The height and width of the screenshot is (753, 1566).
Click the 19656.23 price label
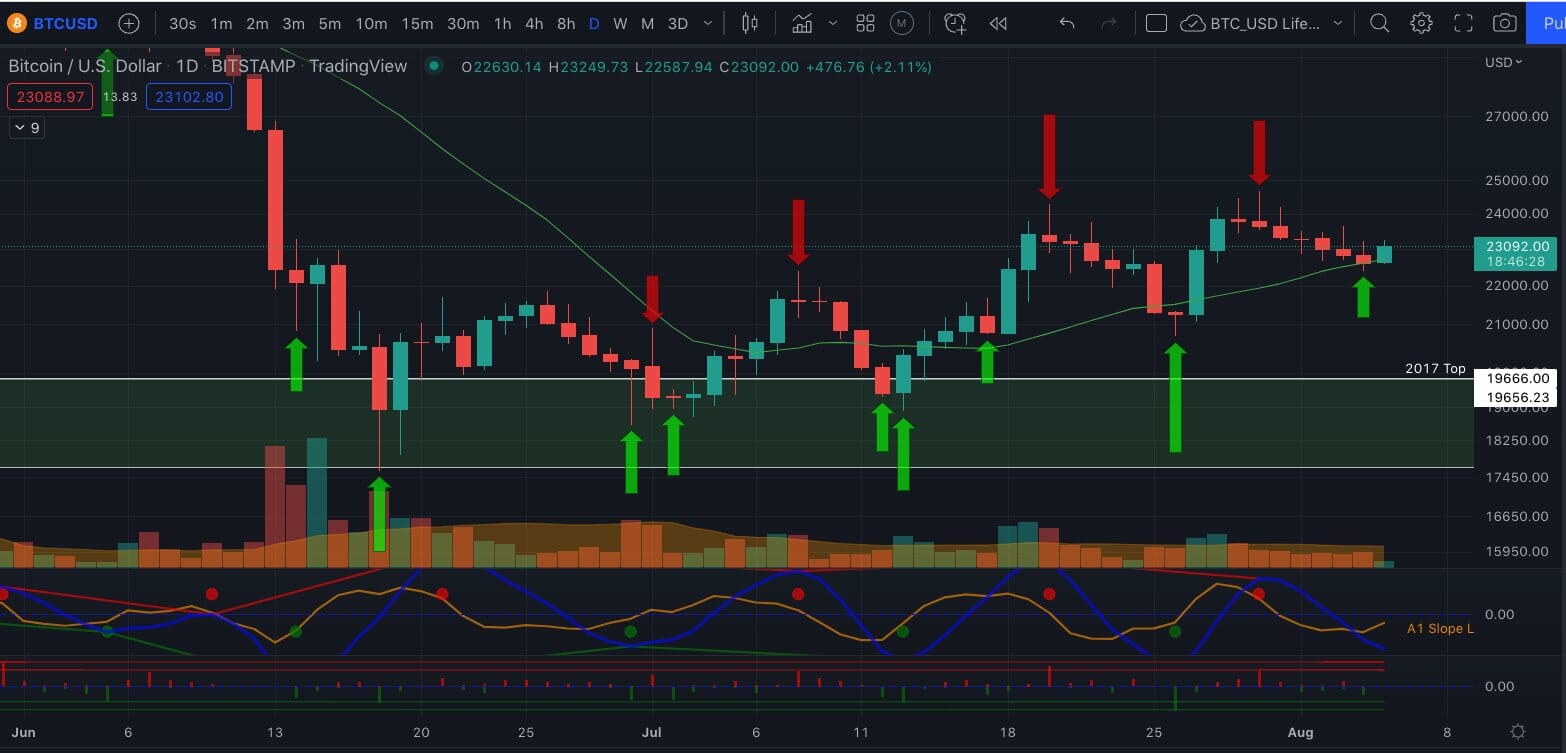point(1515,397)
